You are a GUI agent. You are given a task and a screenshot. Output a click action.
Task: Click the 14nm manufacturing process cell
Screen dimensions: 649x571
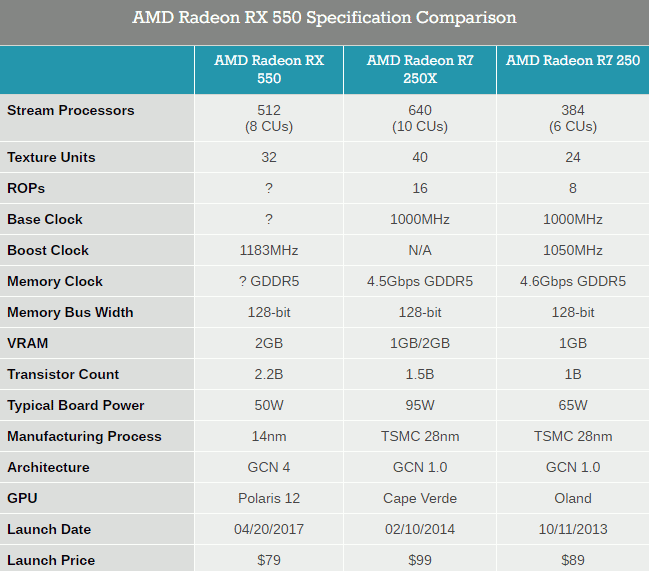coord(269,437)
